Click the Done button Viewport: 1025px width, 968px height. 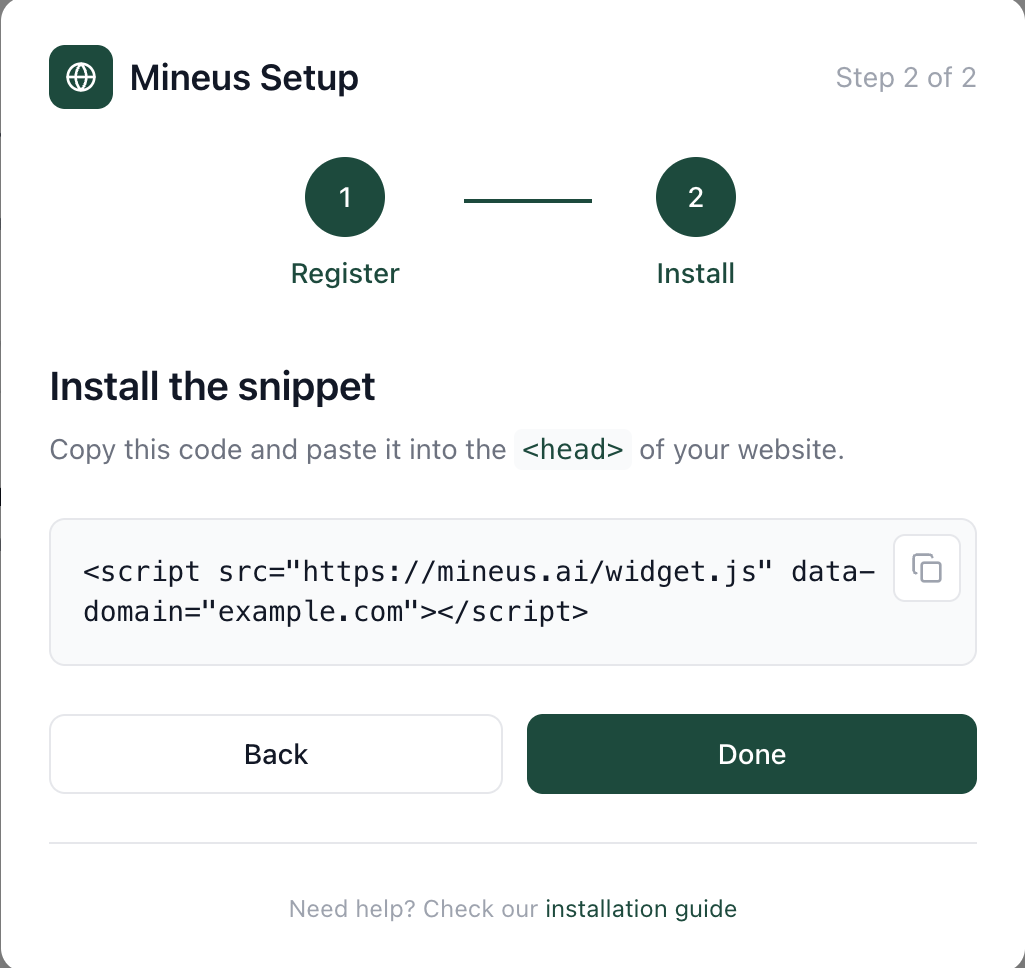(x=751, y=754)
